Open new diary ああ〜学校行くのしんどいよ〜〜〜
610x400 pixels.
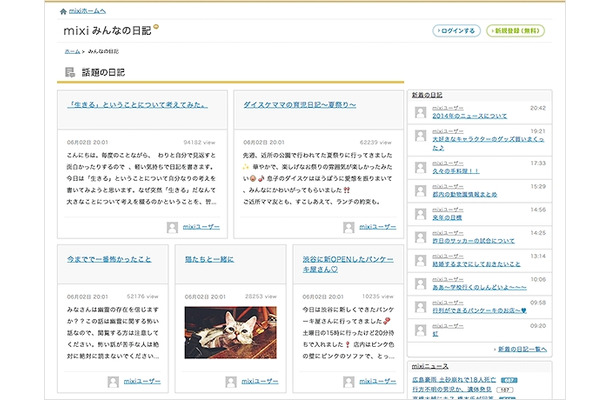[479, 287]
